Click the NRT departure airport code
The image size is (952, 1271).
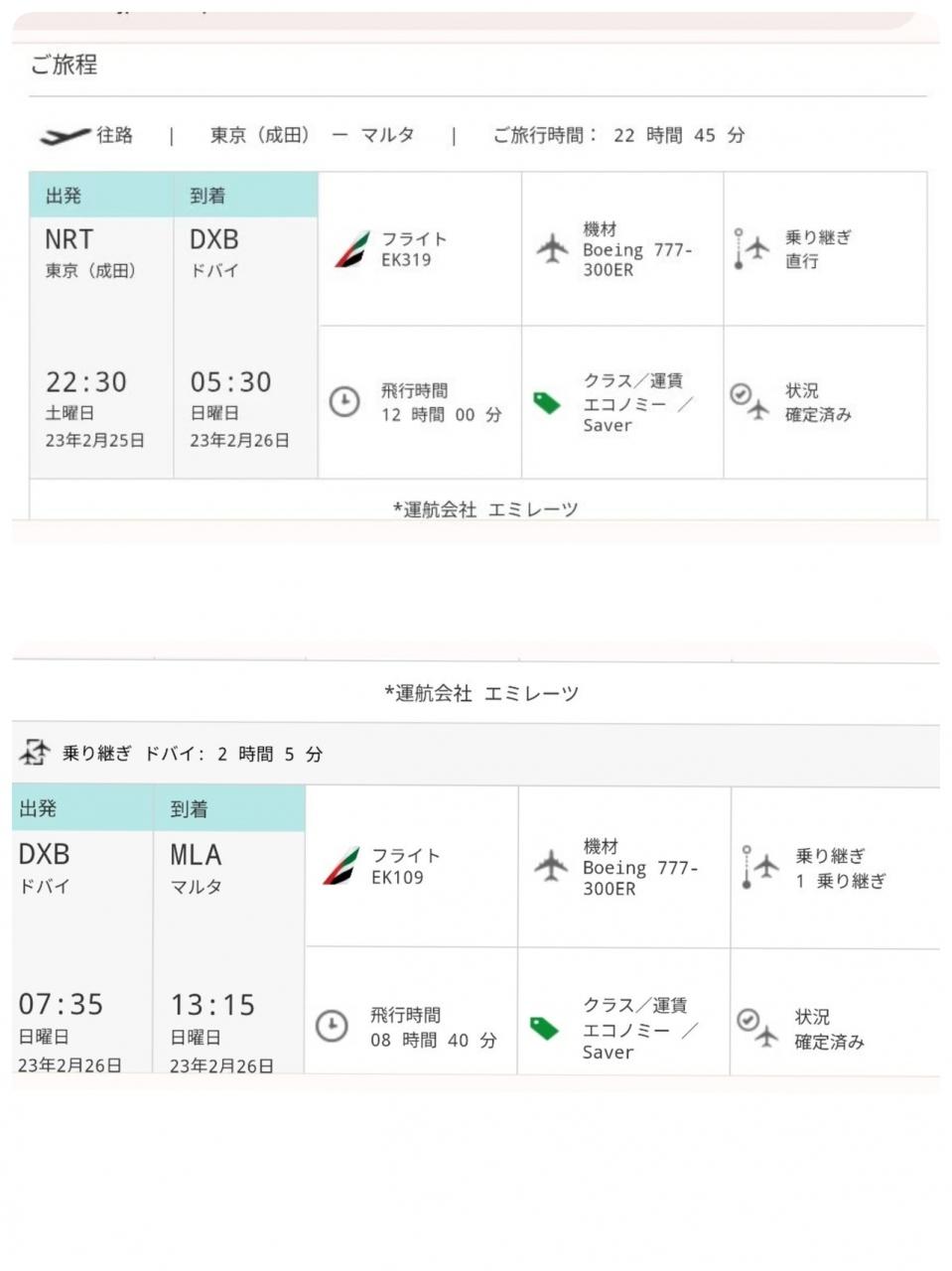pos(68,240)
